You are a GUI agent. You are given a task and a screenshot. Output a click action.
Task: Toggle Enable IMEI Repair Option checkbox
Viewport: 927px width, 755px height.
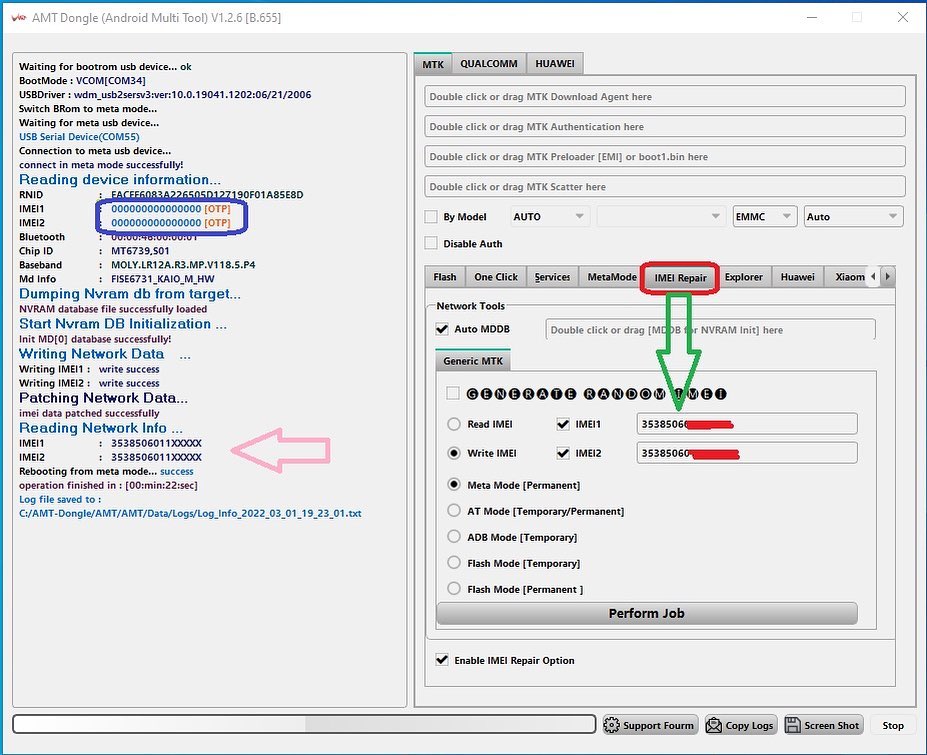442,660
